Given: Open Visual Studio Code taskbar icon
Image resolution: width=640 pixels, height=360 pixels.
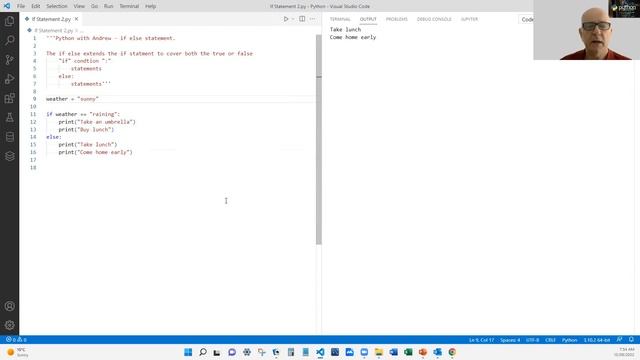Looking at the screenshot, I should (x=320, y=352).
